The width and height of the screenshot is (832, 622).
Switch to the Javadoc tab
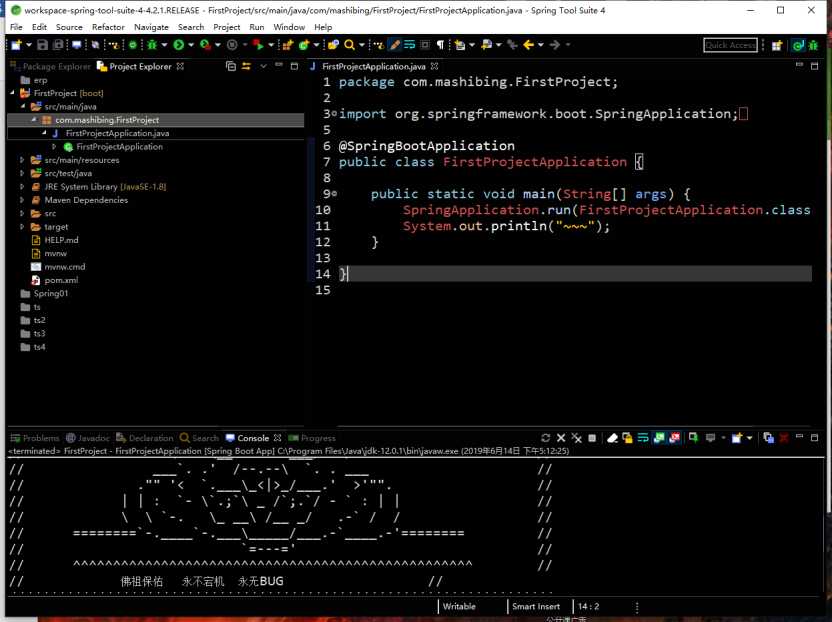coord(88,438)
